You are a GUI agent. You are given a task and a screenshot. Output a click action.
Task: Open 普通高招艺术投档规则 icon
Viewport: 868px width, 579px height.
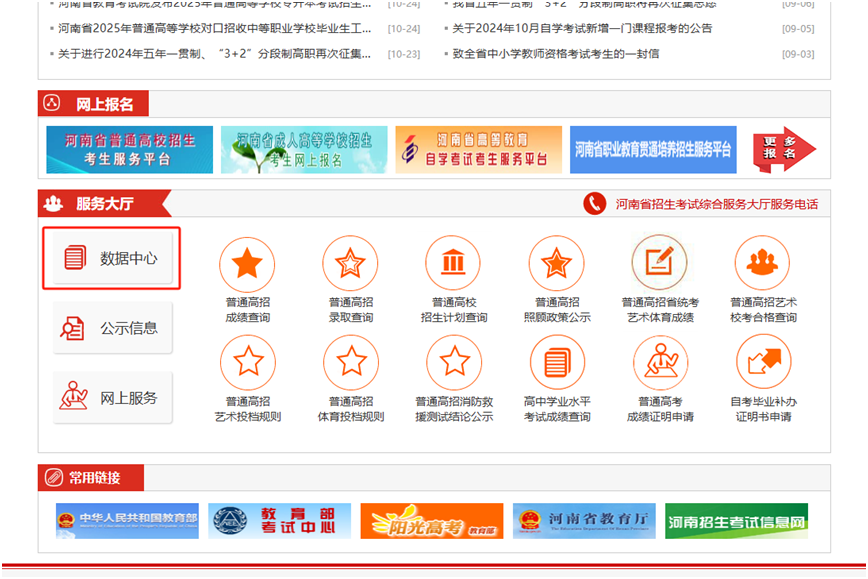247,361
